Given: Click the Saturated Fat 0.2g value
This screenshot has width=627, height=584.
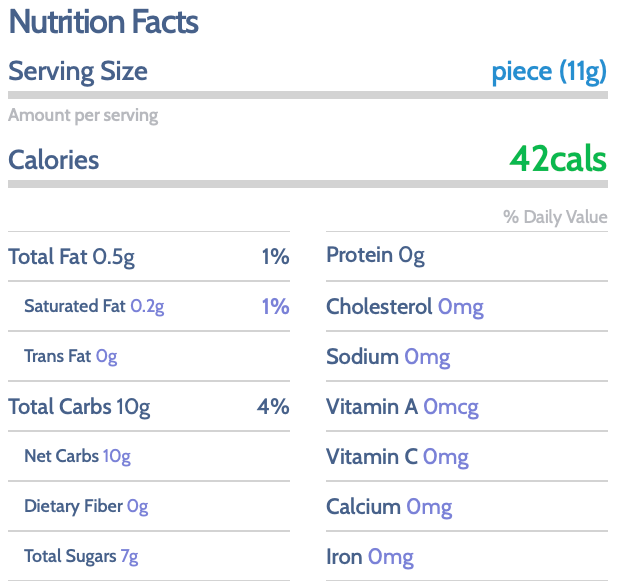Looking at the screenshot, I should [x=147, y=306].
